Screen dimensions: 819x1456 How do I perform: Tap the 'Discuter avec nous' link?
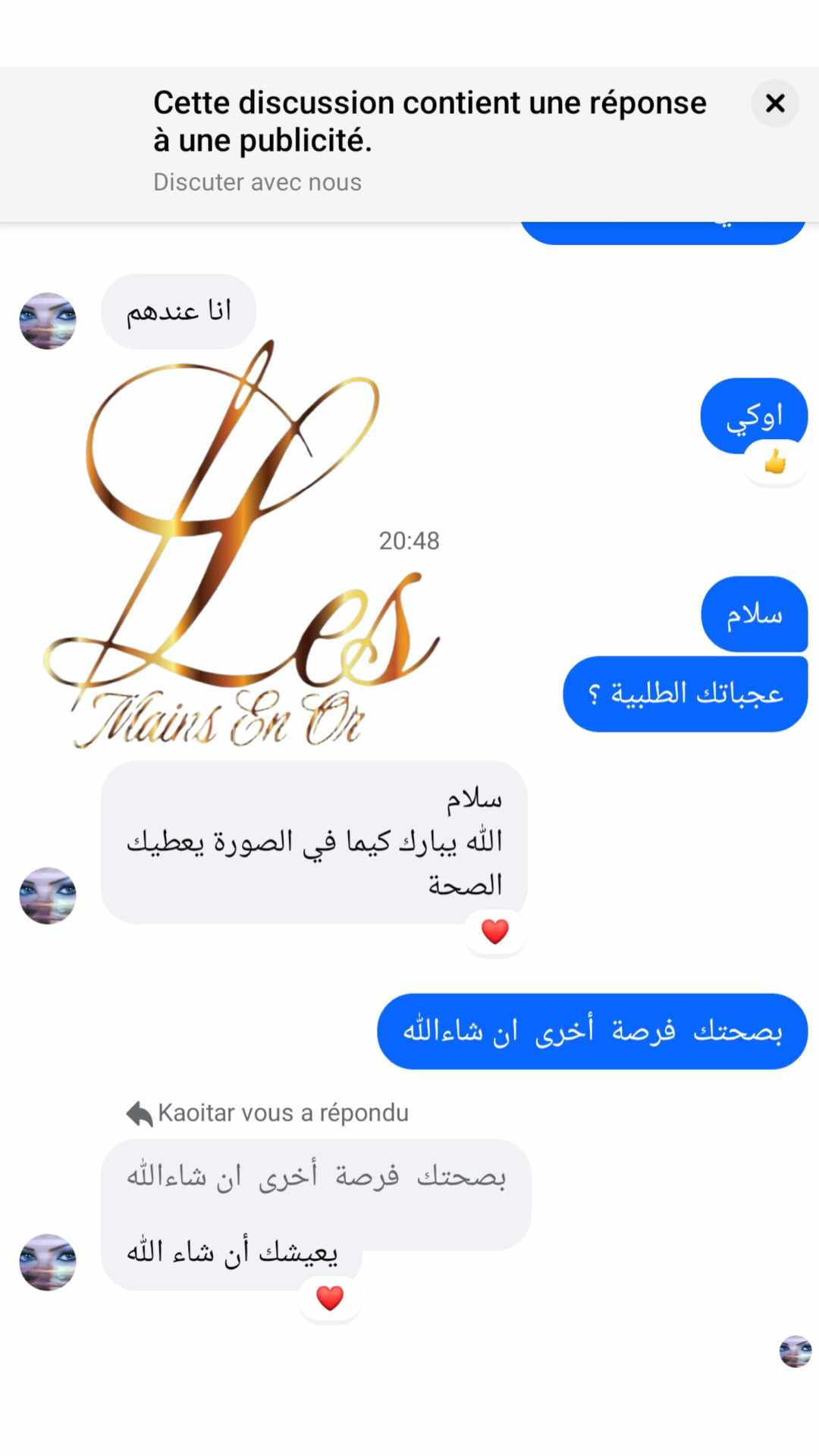click(x=257, y=182)
